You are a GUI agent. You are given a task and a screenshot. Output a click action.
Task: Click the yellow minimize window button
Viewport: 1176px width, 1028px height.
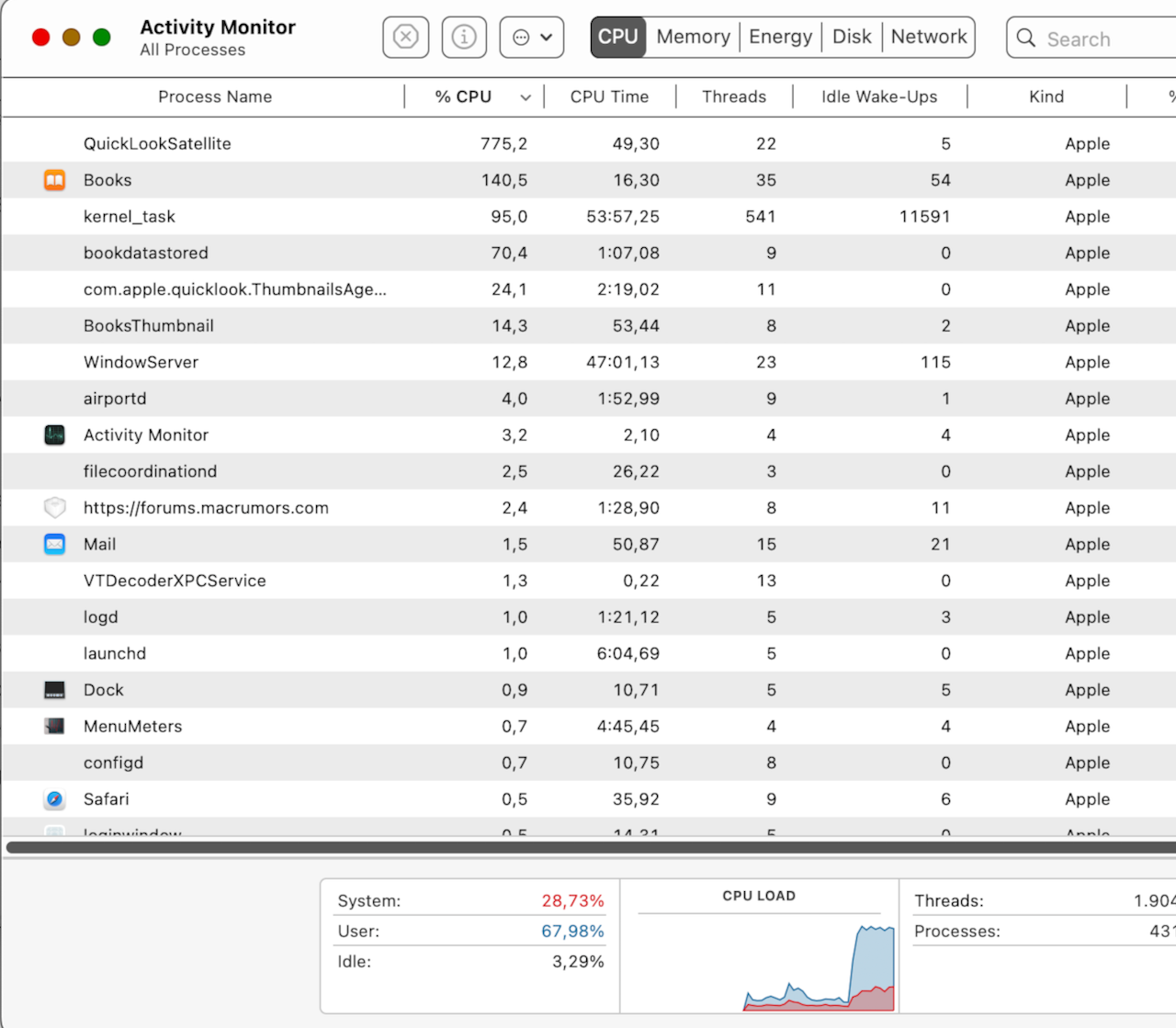[x=72, y=38]
